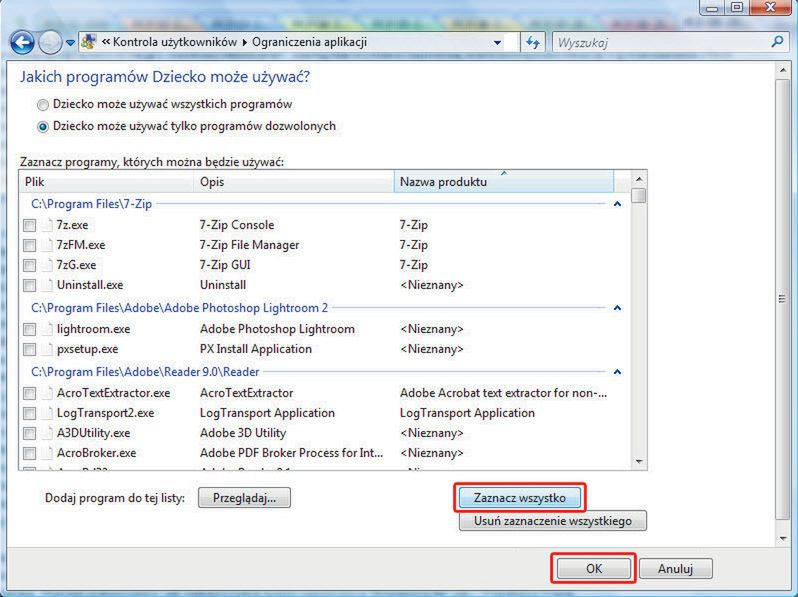Click program list scrollbar up arrow

click(x=639, y=179)
